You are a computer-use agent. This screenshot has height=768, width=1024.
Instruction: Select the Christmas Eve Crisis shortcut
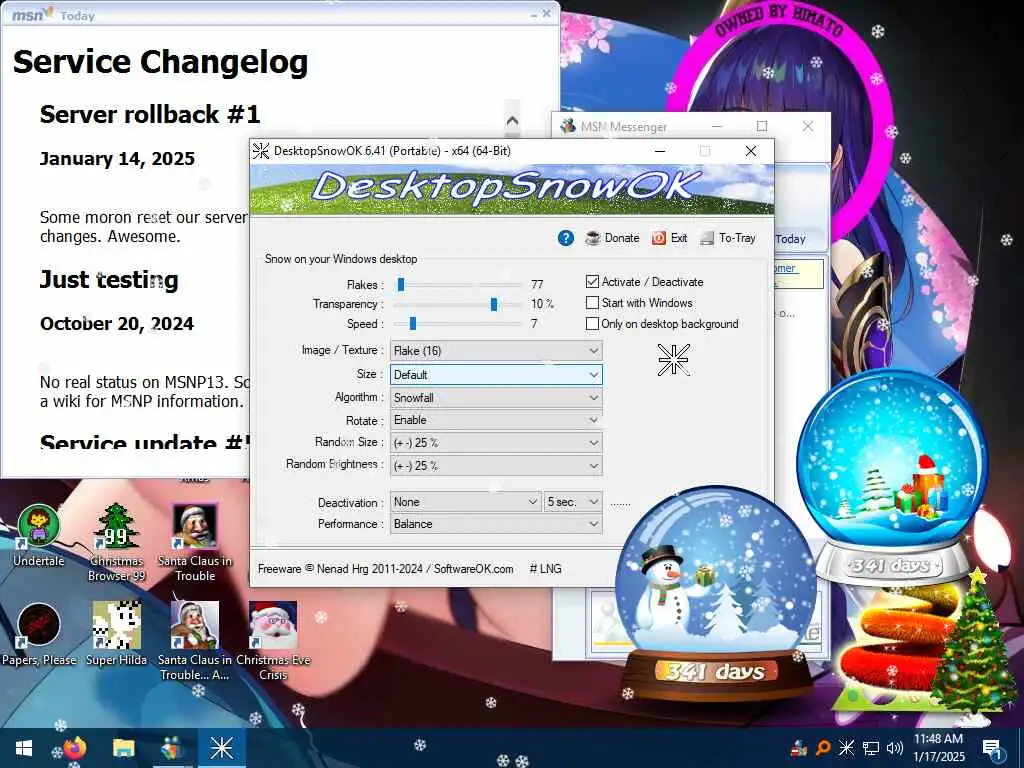[x=273, y=641]
